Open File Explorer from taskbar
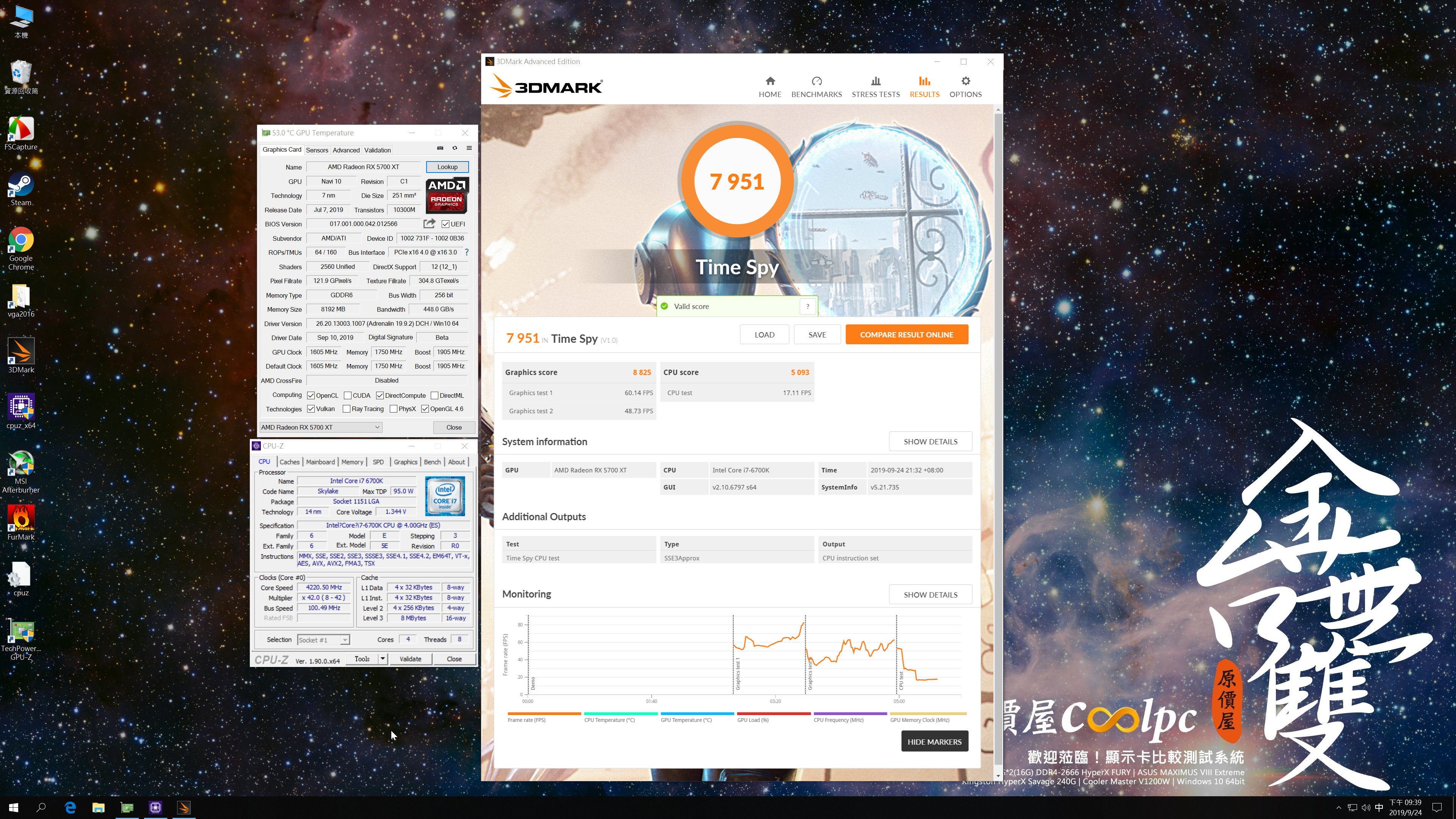 (98, 808)
